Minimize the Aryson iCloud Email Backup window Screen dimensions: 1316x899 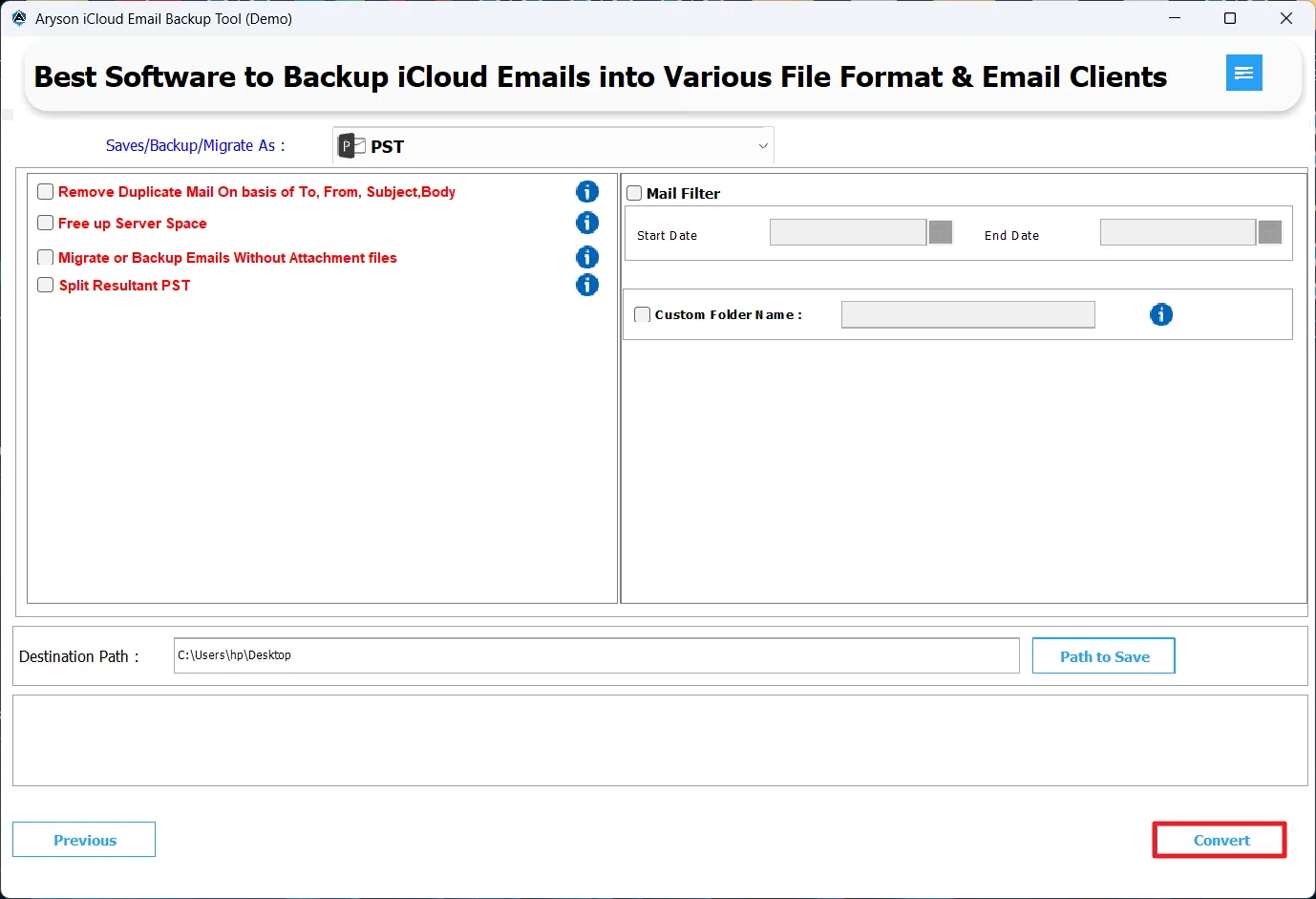(1175, 18)
